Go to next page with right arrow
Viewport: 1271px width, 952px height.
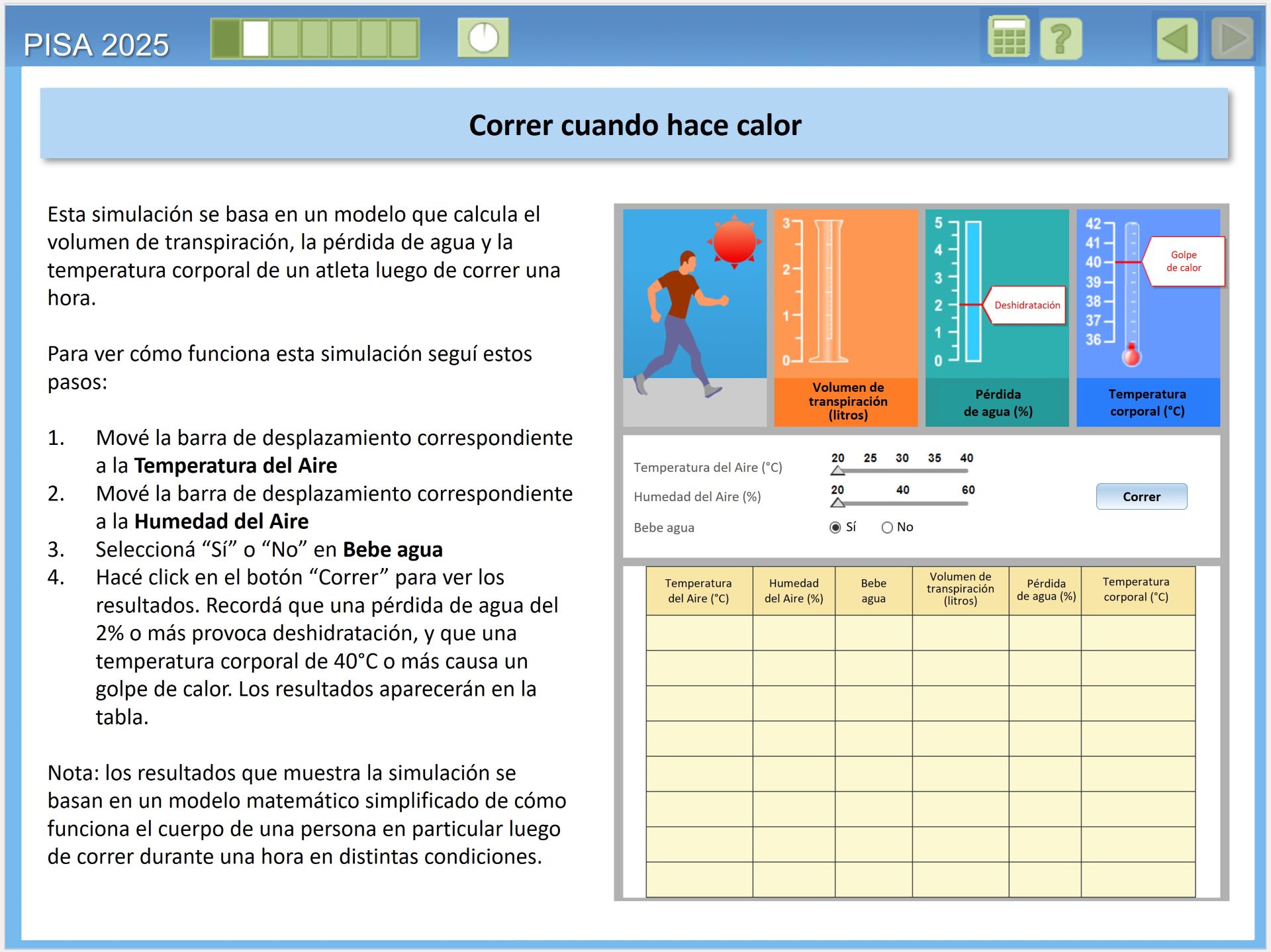[1232, 39]
